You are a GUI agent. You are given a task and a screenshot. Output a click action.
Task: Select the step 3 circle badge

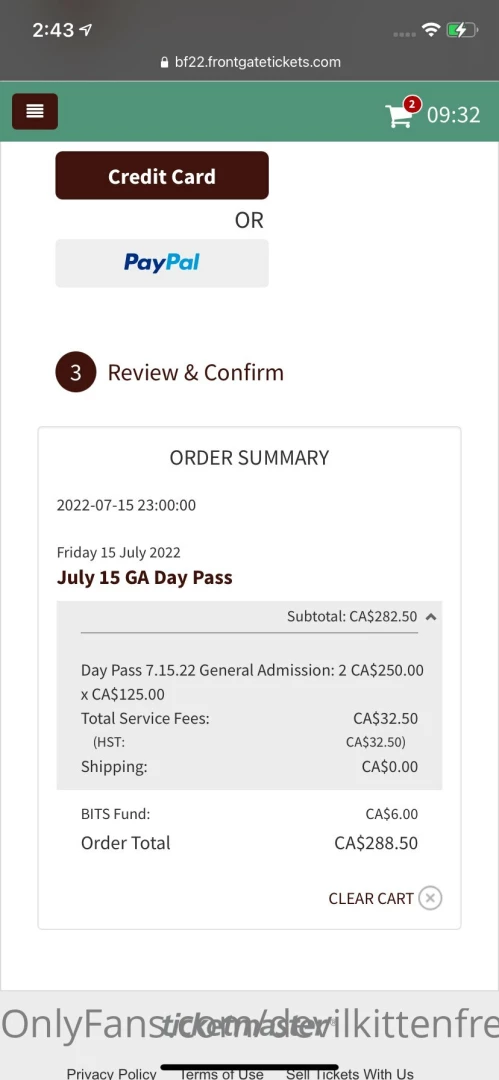click(76, 373)
